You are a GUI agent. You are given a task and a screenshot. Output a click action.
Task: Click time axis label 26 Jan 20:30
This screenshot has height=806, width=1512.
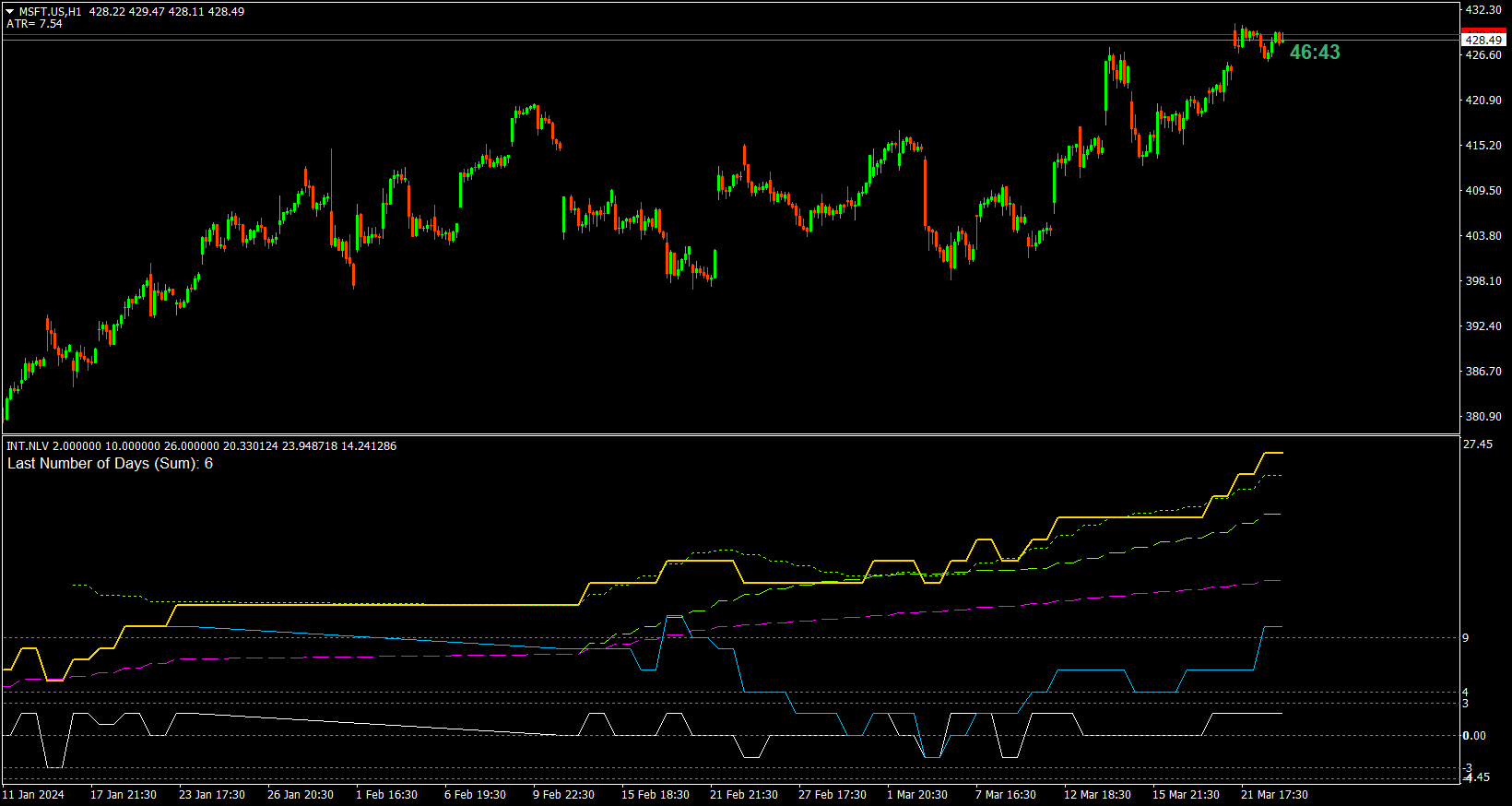tap(301, 795)
